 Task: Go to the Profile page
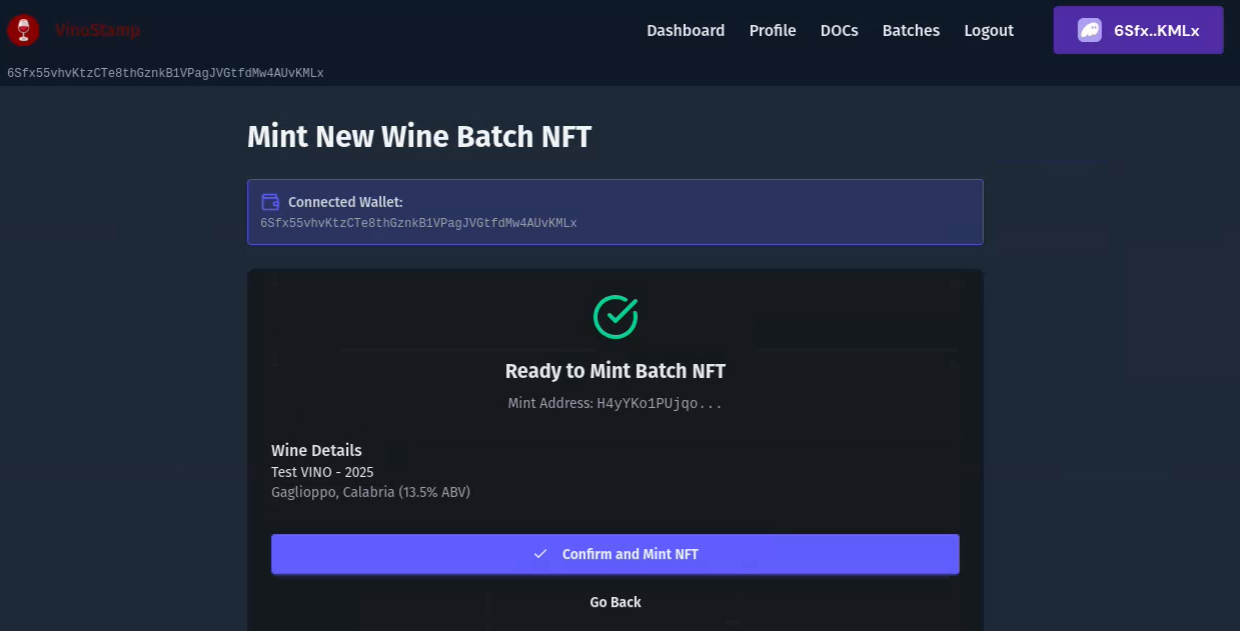tap(772, 30)
